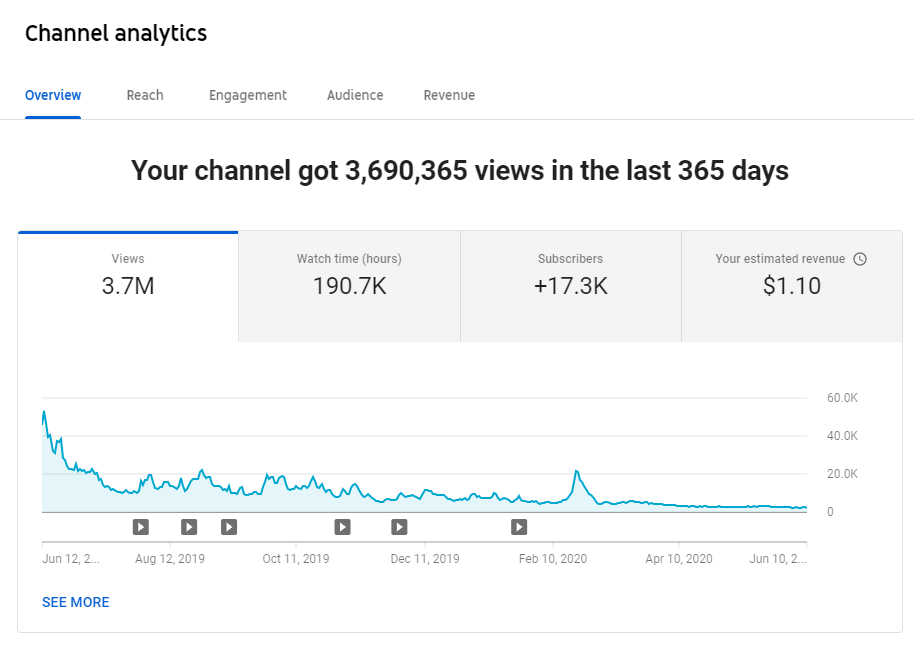Select the Overview tab
Screen dimensions: 914x652
tap(53, 95)
